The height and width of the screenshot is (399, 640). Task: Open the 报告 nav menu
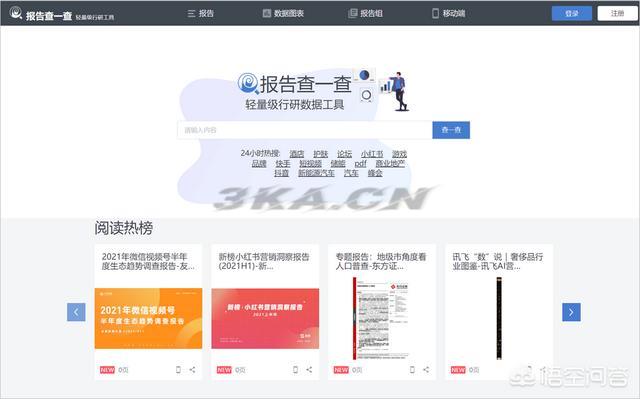201,13
